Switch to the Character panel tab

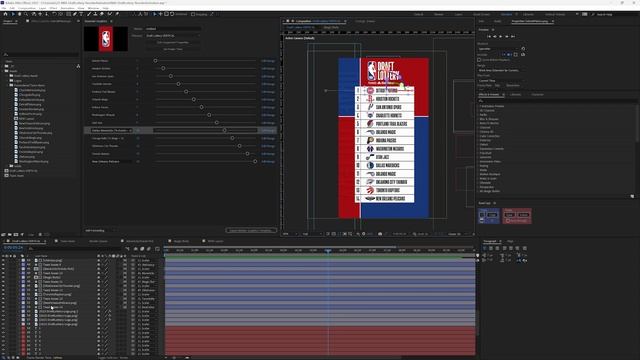point(537,94)
